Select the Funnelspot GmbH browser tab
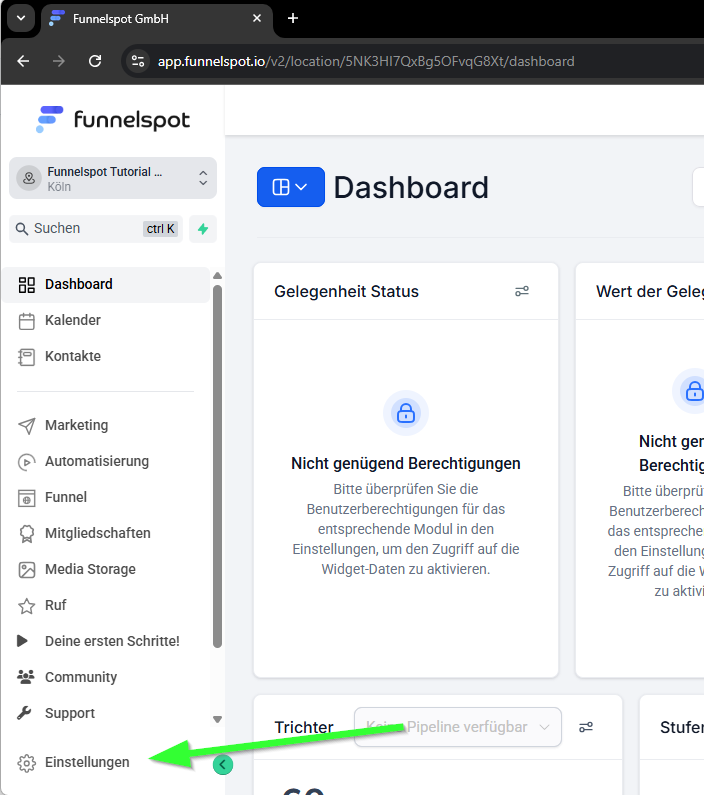Viewport: 704px width, 795px height. pos(155,19)
